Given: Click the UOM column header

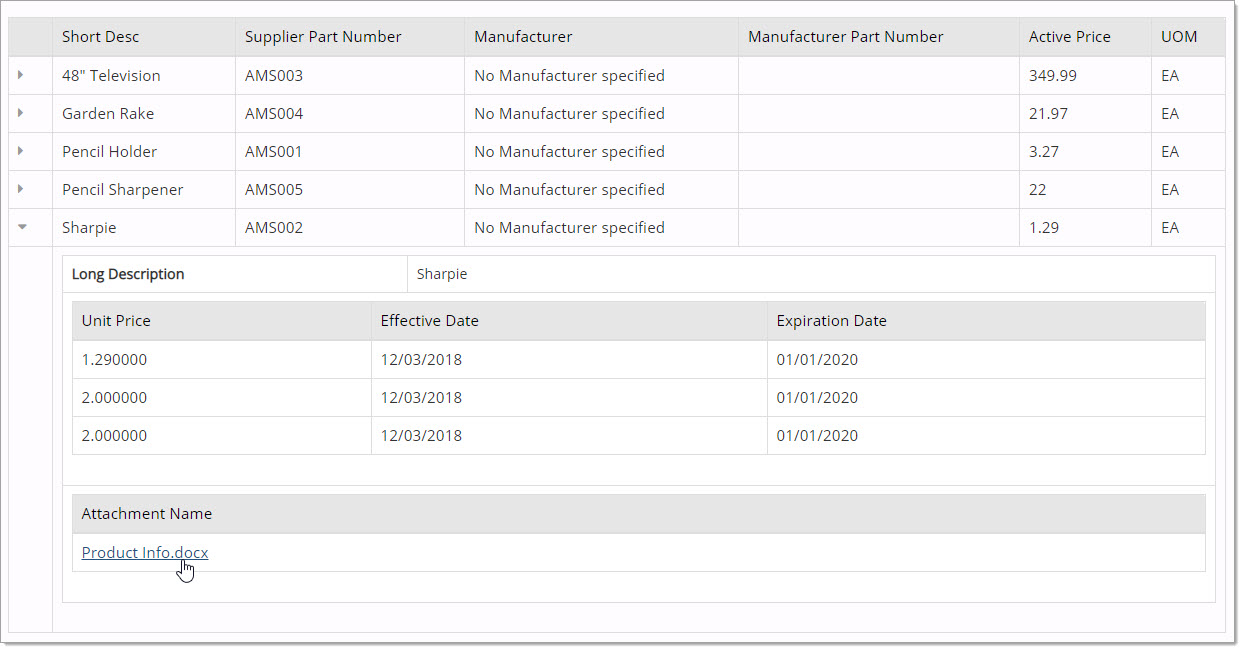Looking at the screenshot, I should 1179,37.
